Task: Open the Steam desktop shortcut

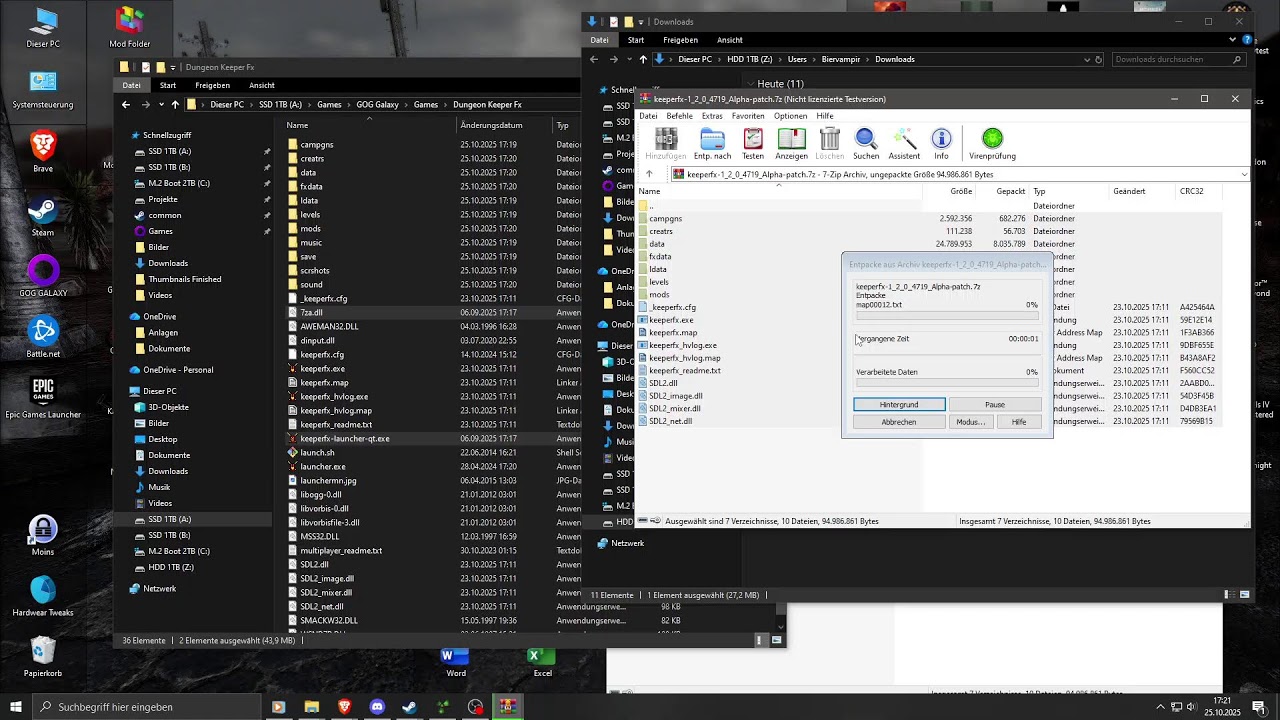Action: (43, 217)
